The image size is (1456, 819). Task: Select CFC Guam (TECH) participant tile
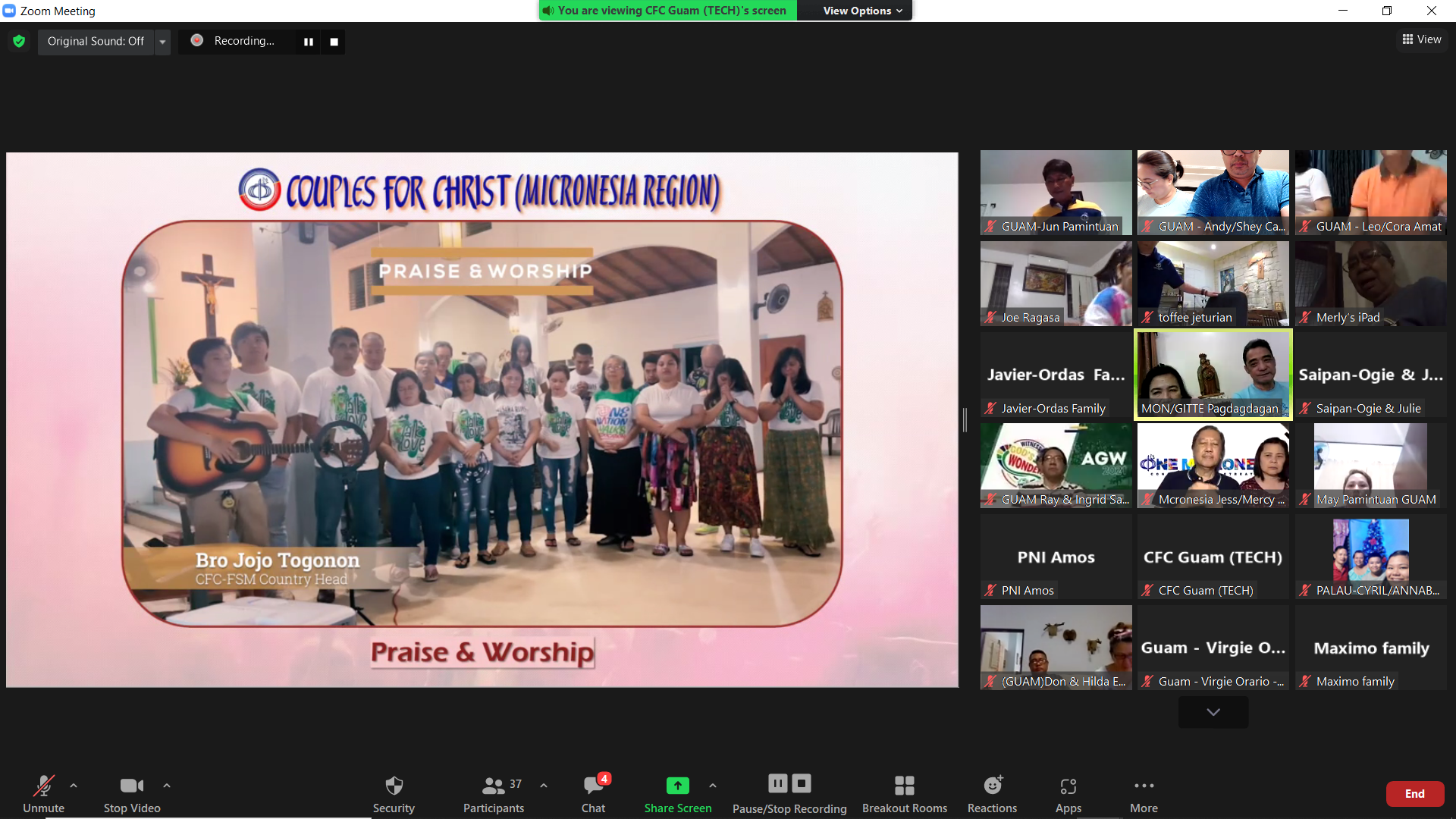[x=1213, y=556]
